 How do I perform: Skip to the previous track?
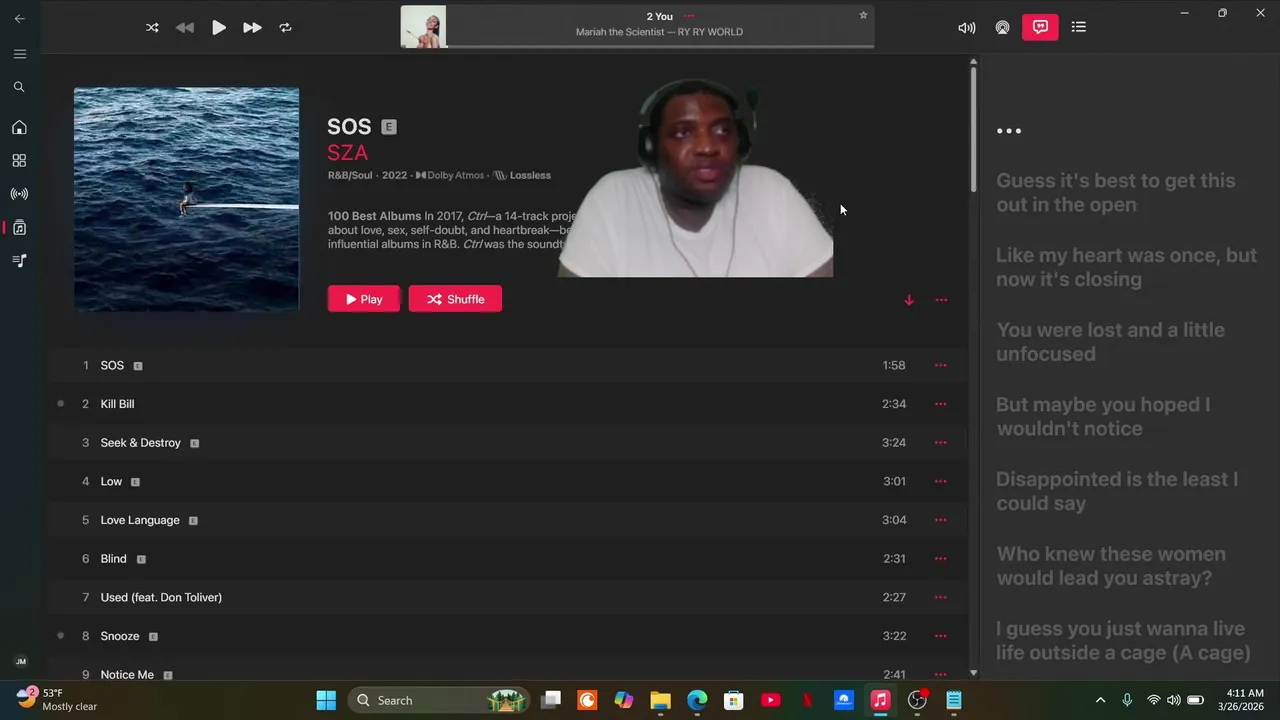pos(185,28)
